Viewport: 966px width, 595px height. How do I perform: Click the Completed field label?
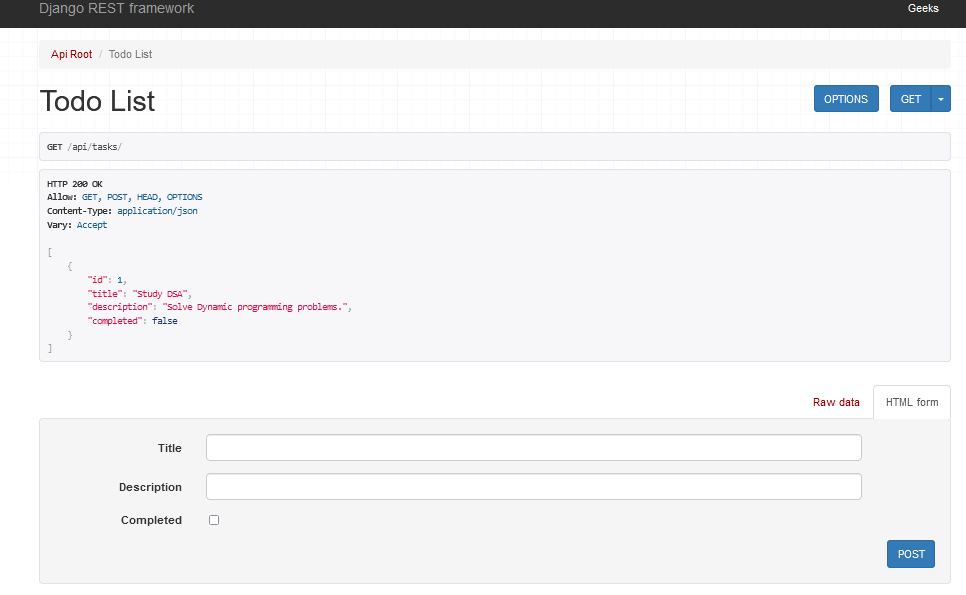151,520
